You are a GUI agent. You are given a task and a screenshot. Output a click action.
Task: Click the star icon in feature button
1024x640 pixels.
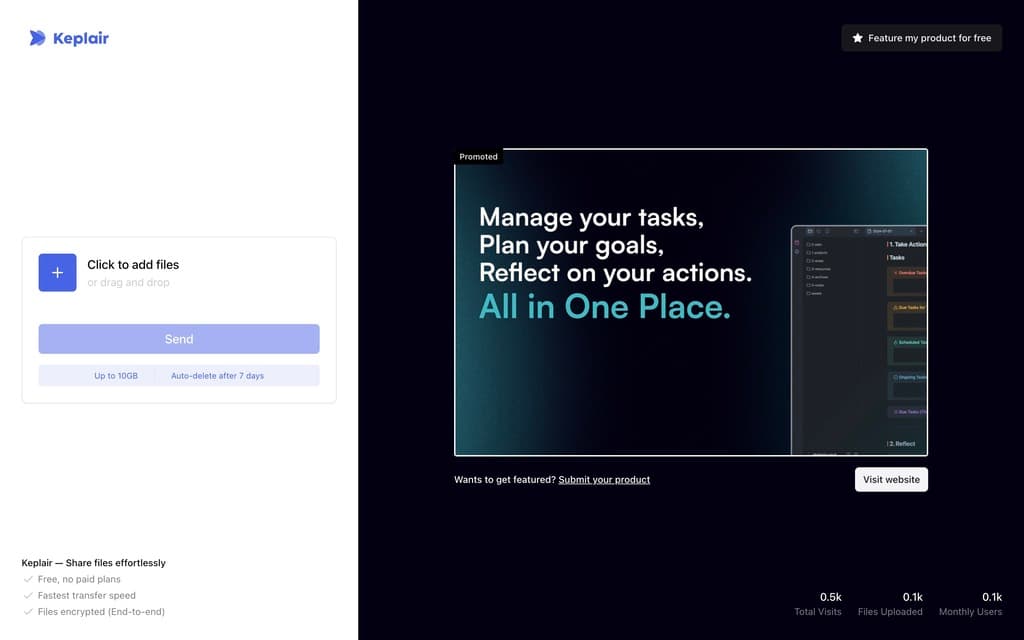(x=857, y=38)
